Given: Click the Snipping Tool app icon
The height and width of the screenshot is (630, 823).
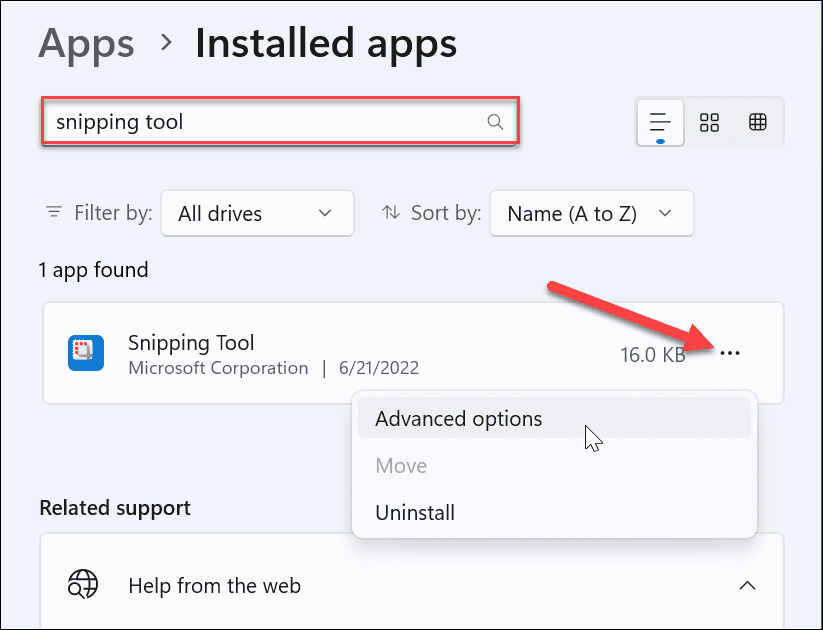Looking at the screenshot, I should (86, 354).
